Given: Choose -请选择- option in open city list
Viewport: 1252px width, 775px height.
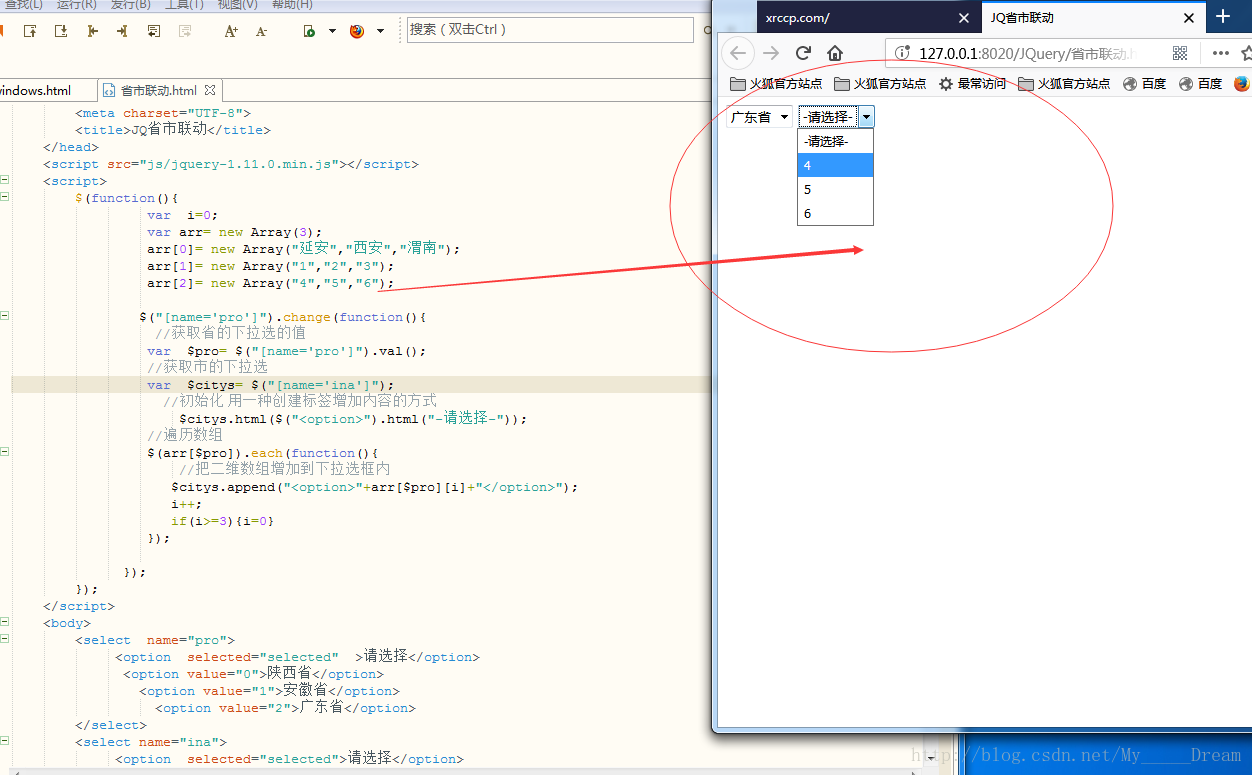Looking at the screenshot, I should click(835, 142).
